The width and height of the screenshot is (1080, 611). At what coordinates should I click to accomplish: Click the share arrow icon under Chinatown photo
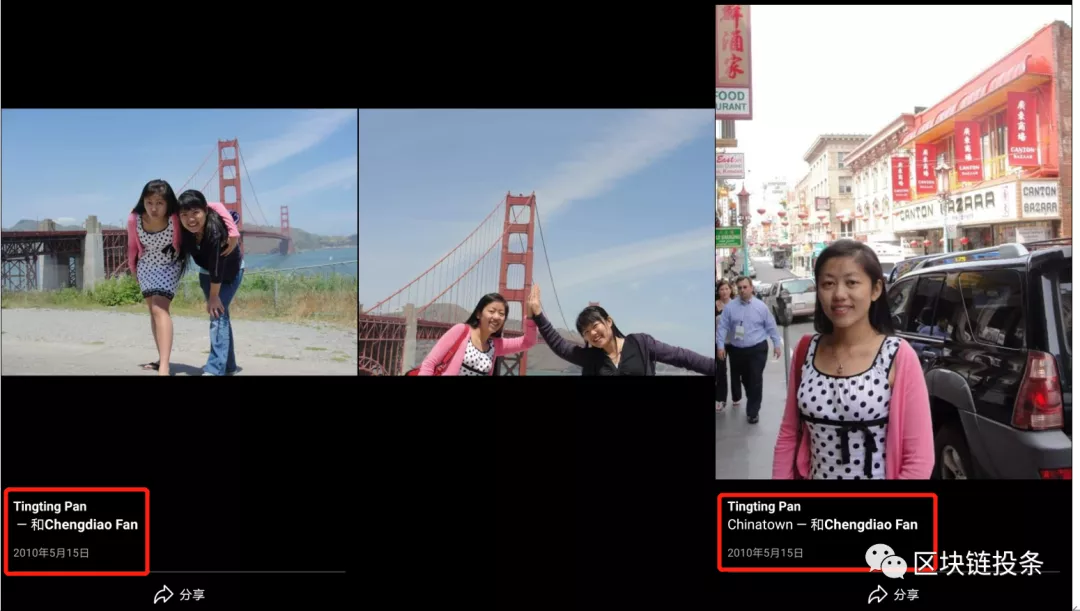tap(878, 594)
